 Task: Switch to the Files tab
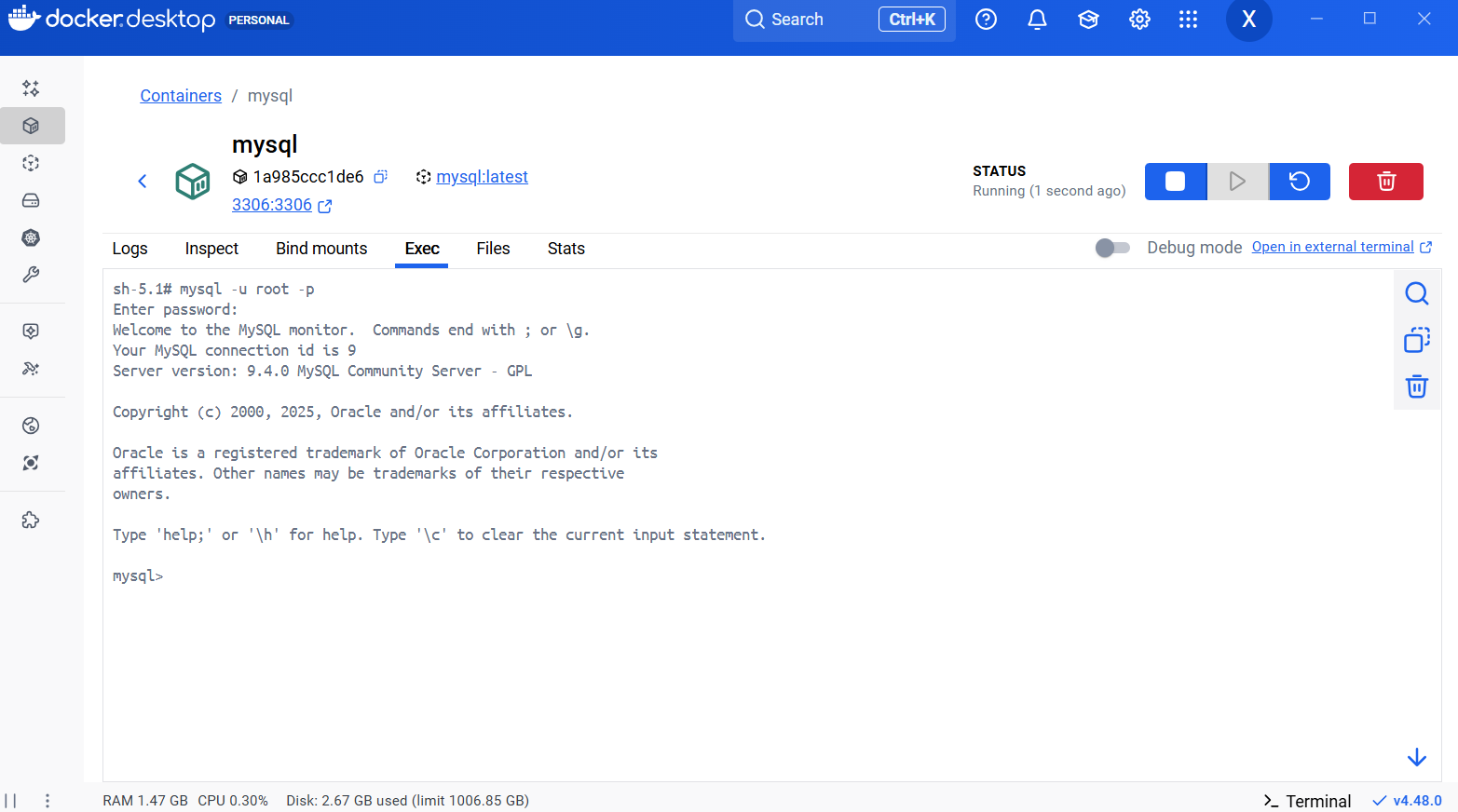point(493,249)
